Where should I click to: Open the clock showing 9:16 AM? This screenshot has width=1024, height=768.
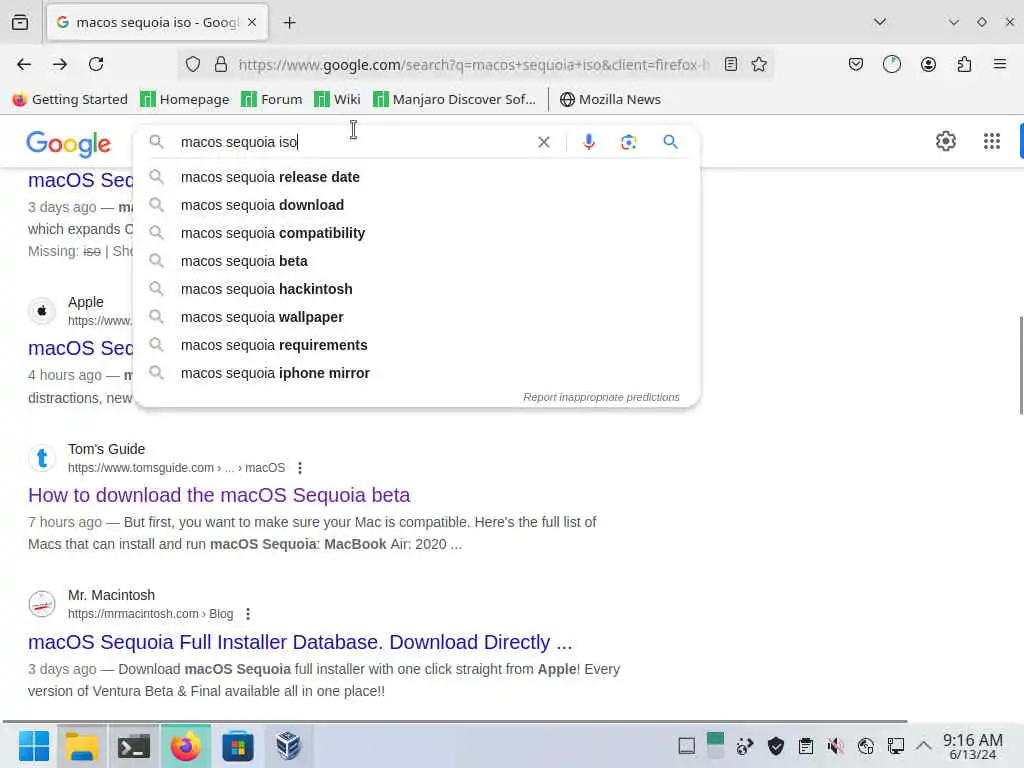(x=972, y=746)
